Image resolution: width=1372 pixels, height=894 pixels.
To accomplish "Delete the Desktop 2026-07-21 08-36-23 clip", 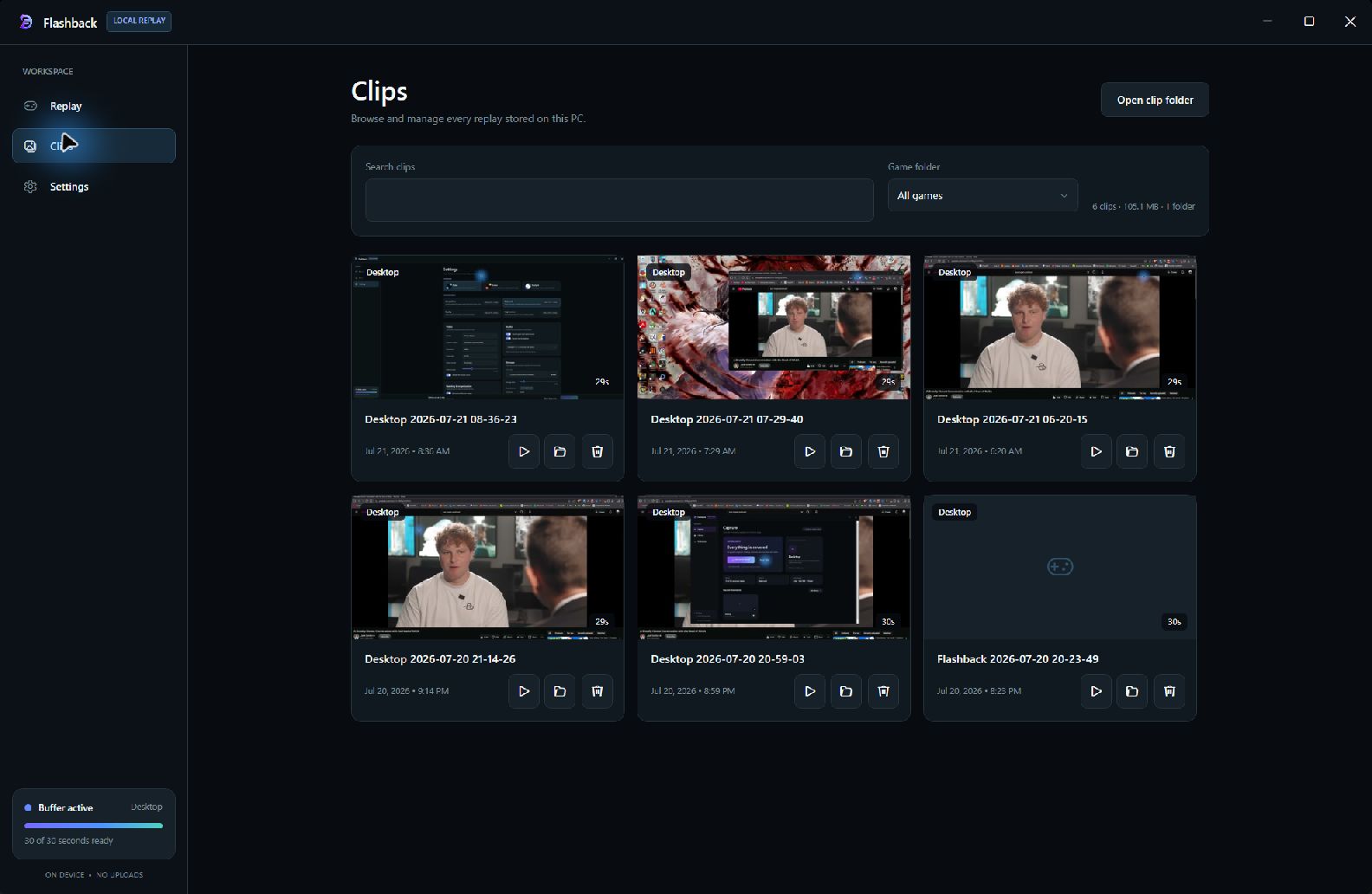I will click(597, 451).
